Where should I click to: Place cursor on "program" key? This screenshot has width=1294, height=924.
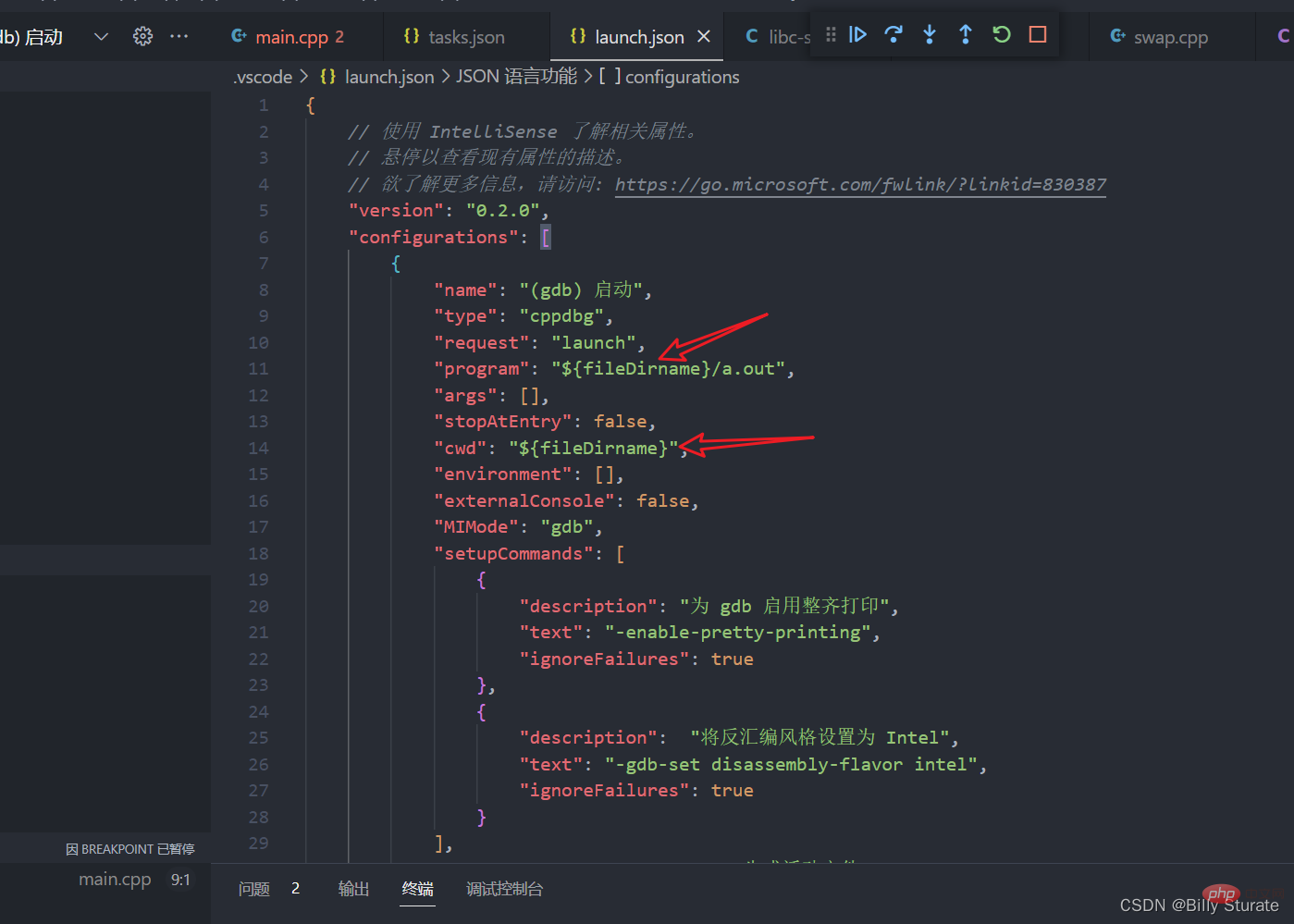(482, 368)
